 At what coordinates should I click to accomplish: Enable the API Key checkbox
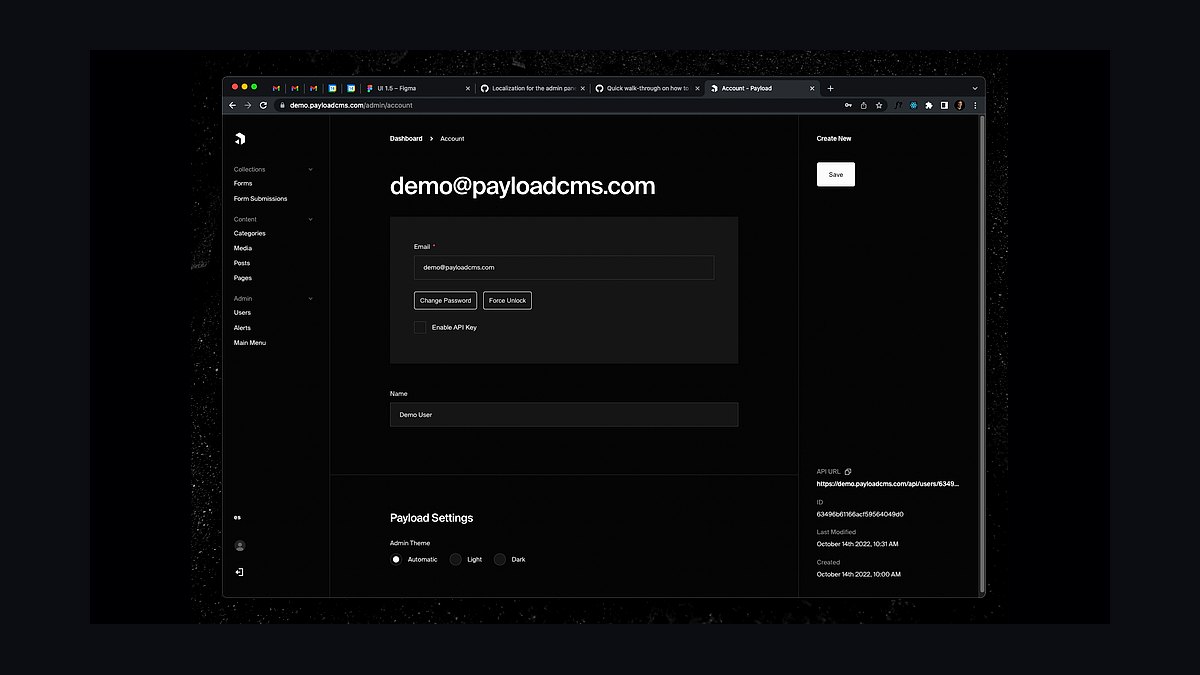420,327
